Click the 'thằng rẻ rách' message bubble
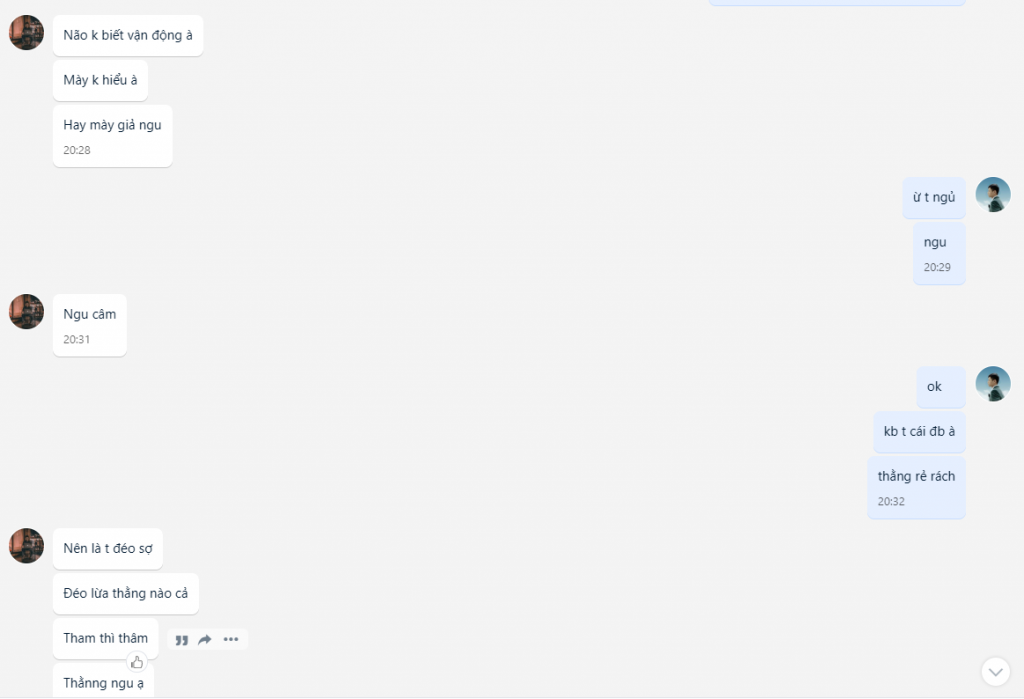The height and width of the screenshot is (699, 1024). point(916,487)
